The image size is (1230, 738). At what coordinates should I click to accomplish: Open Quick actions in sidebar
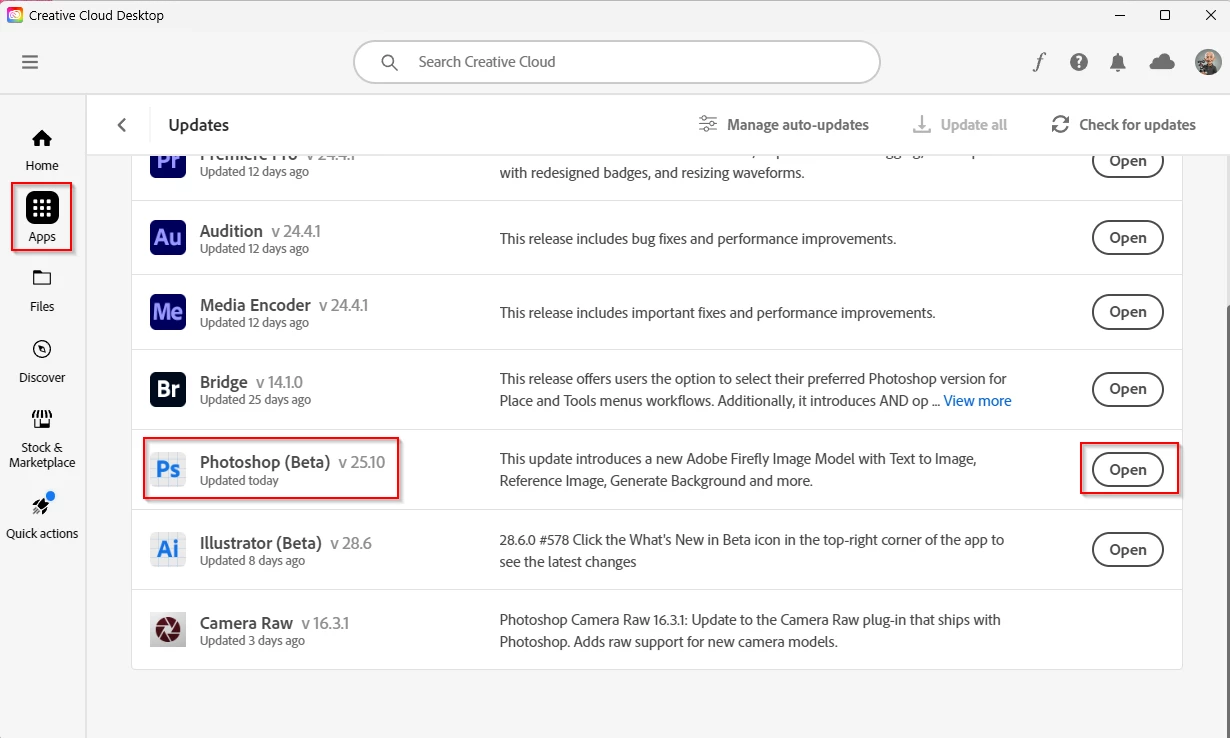[x=42, y=516]
